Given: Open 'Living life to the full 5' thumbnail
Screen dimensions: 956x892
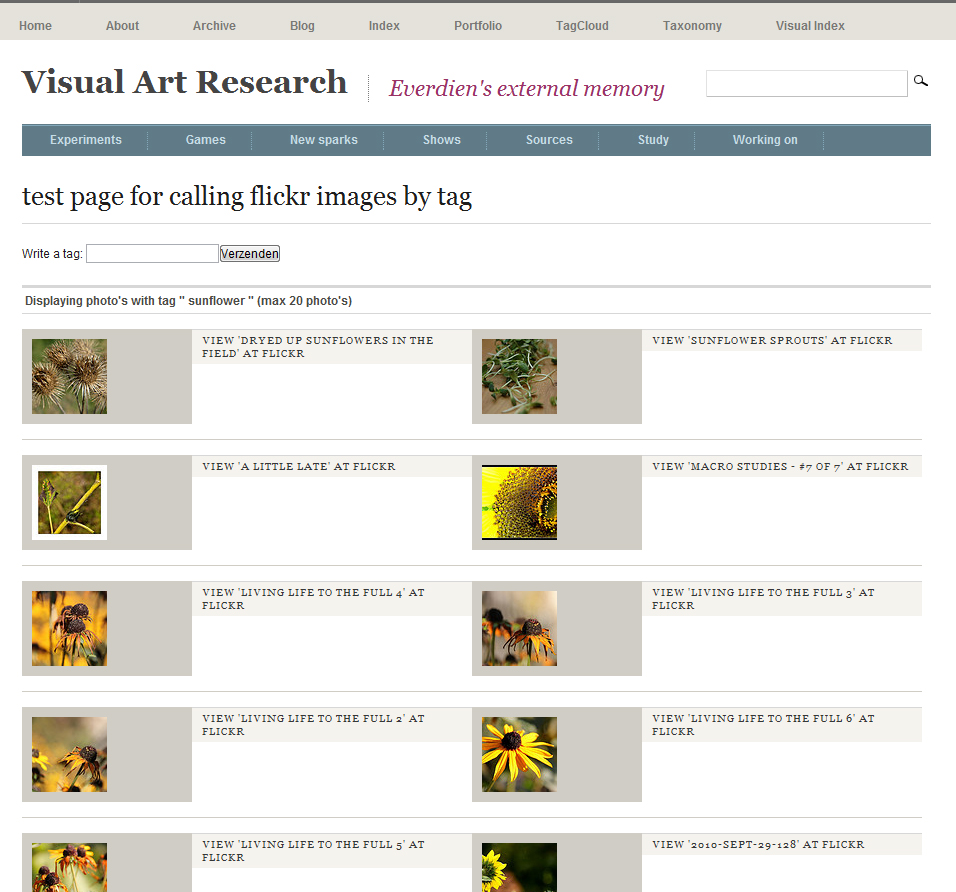Looking at the screenshot, I should pyautogui.click(x=70, y=867).
